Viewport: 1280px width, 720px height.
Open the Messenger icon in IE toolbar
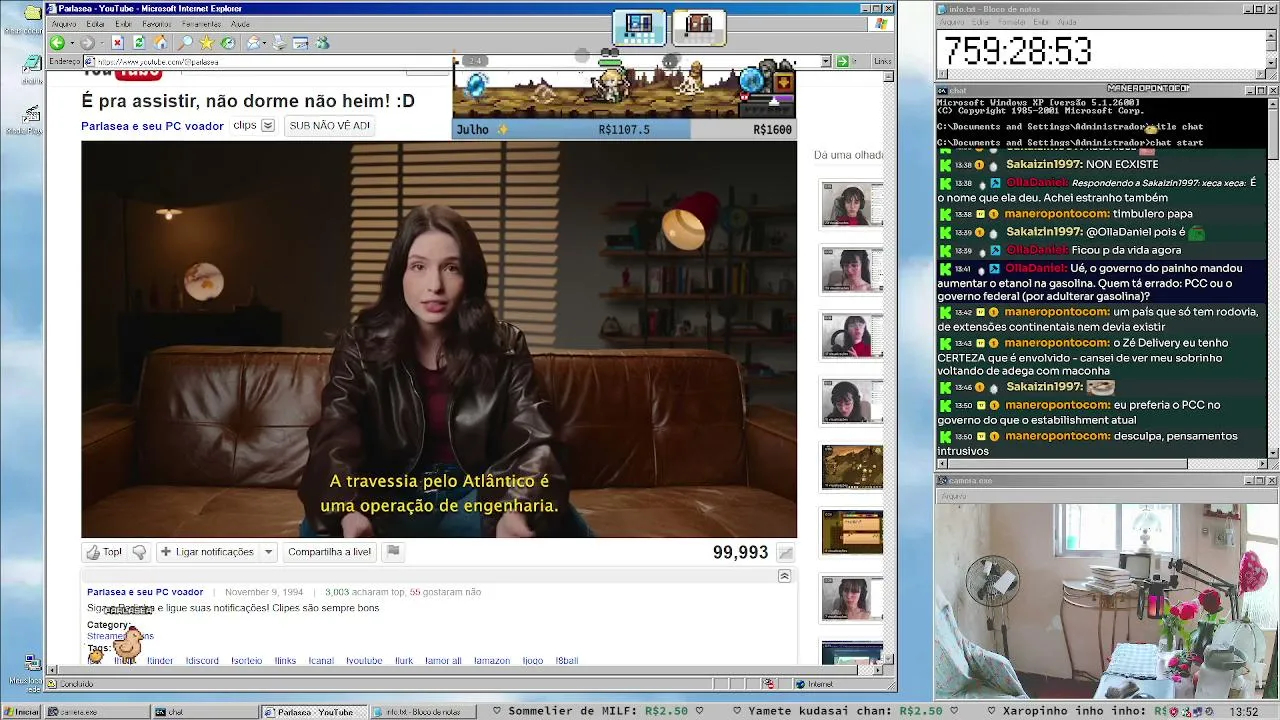tap(322, 43)
